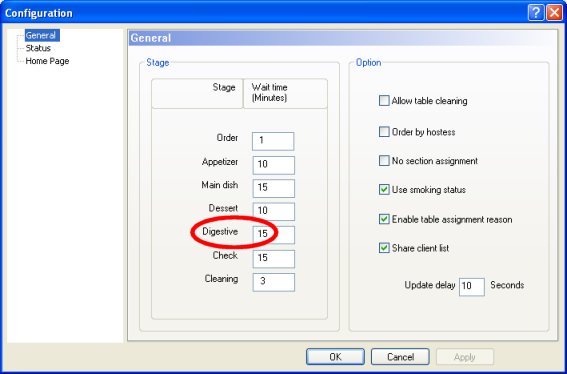567x374 pixels.
Task: Focus the Main dish wait time box
Action: 274,188
